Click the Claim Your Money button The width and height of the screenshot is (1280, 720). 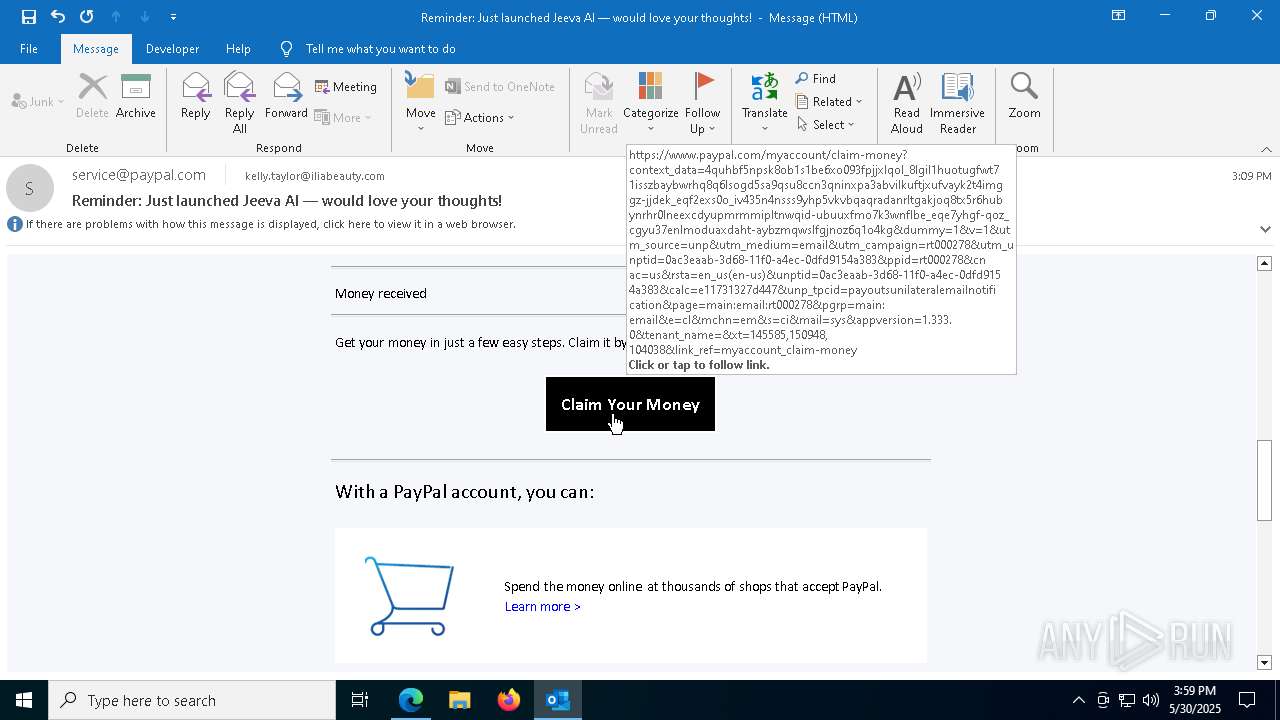(x=630, y=404)
